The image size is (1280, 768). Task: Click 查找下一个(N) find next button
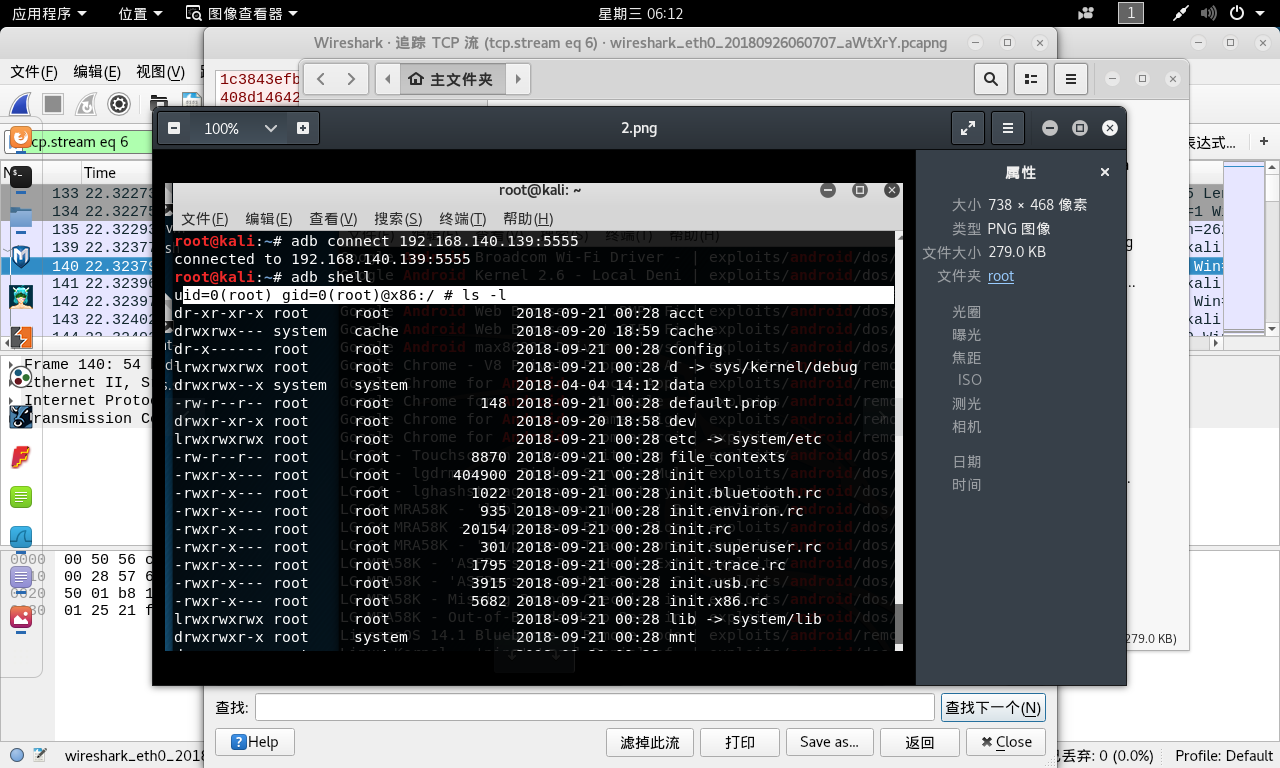point(994,708)
